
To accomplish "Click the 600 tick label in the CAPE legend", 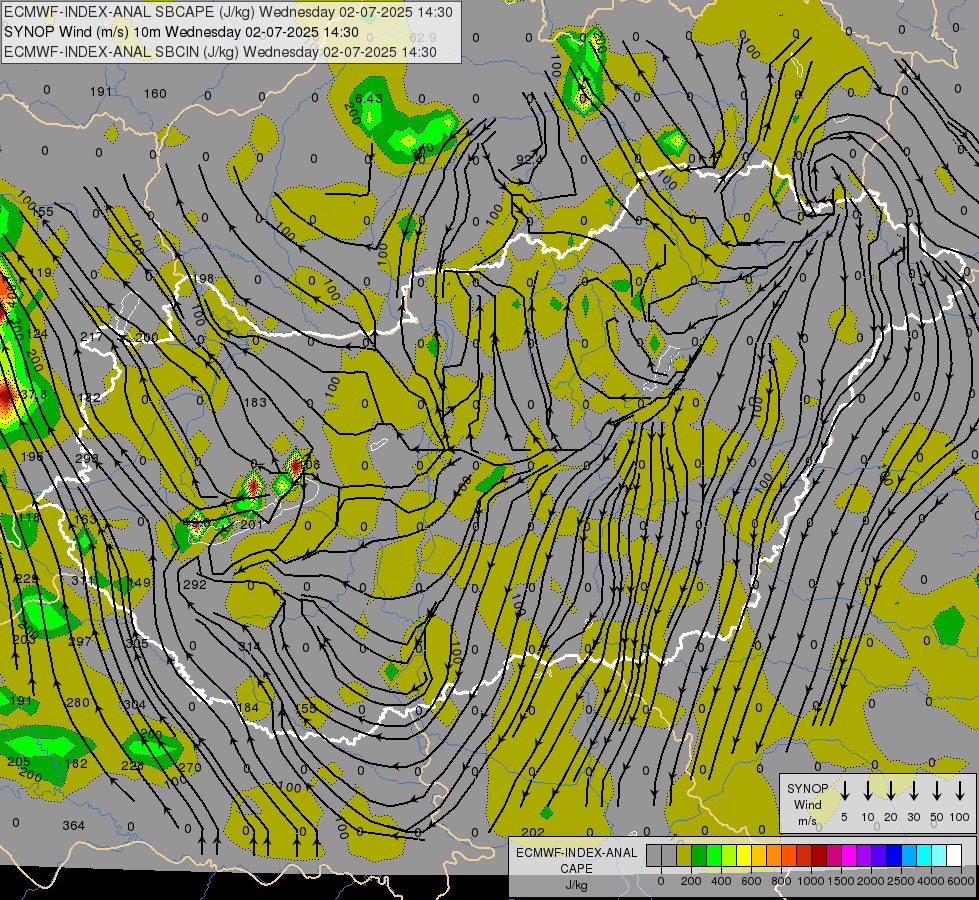I will pos(751,881).
